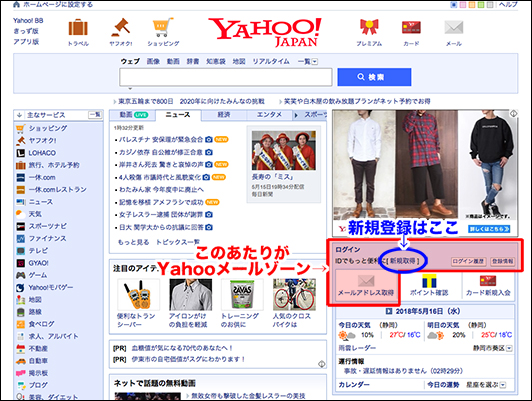Select the リアルタイム search category
This screenshot has width=532, height=401.
270,61
